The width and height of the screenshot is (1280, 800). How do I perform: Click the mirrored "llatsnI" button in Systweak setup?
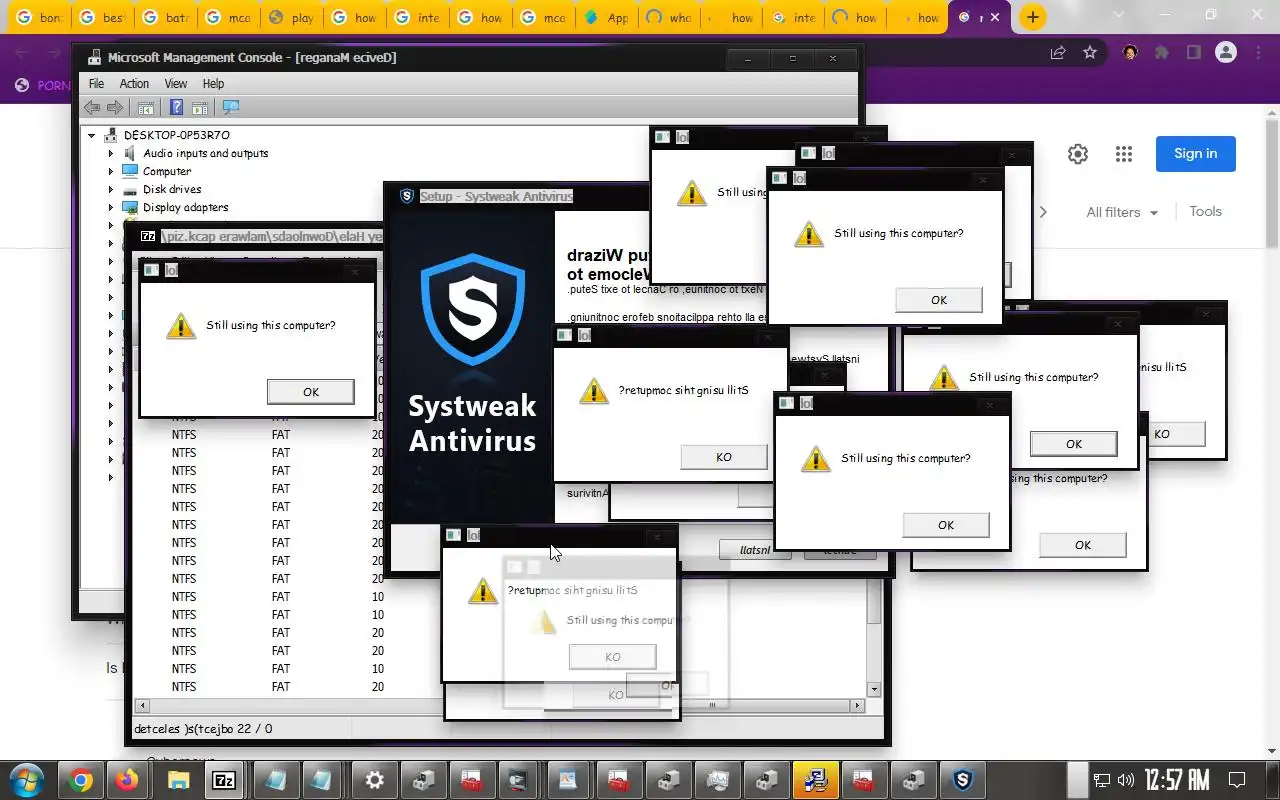pyautogui.click(x=755, y=550)
